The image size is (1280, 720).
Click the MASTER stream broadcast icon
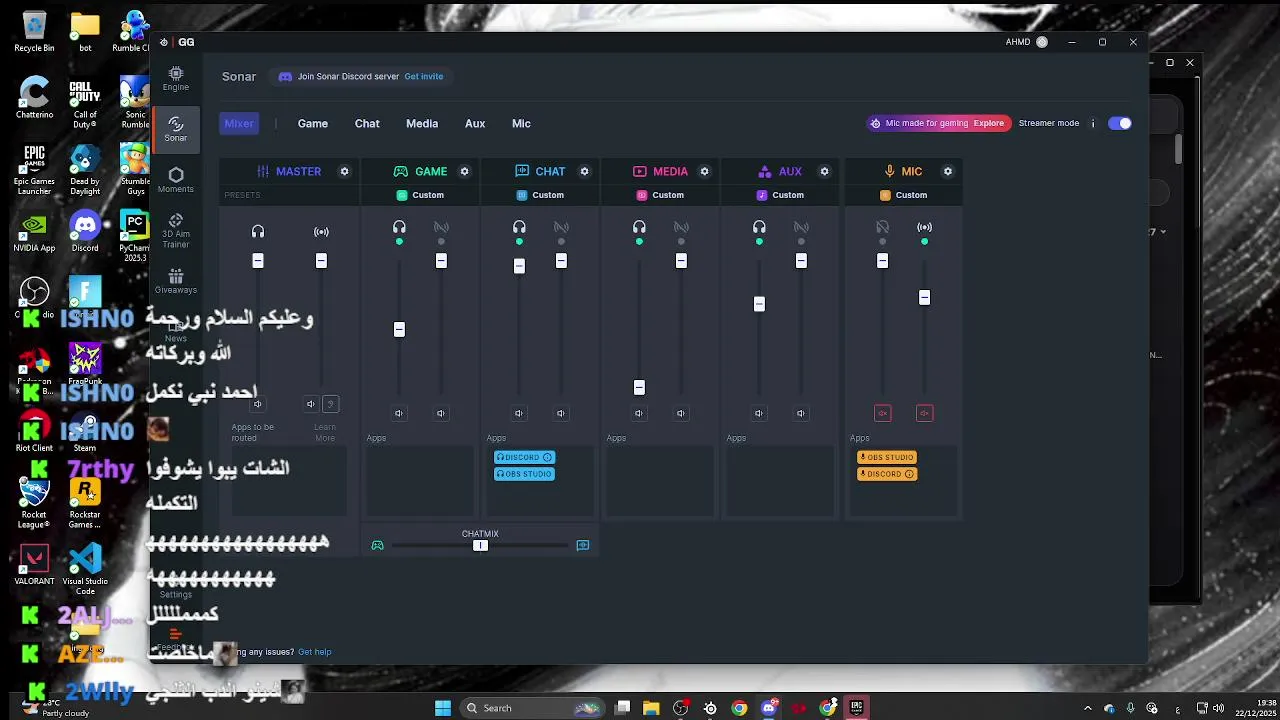321,231
